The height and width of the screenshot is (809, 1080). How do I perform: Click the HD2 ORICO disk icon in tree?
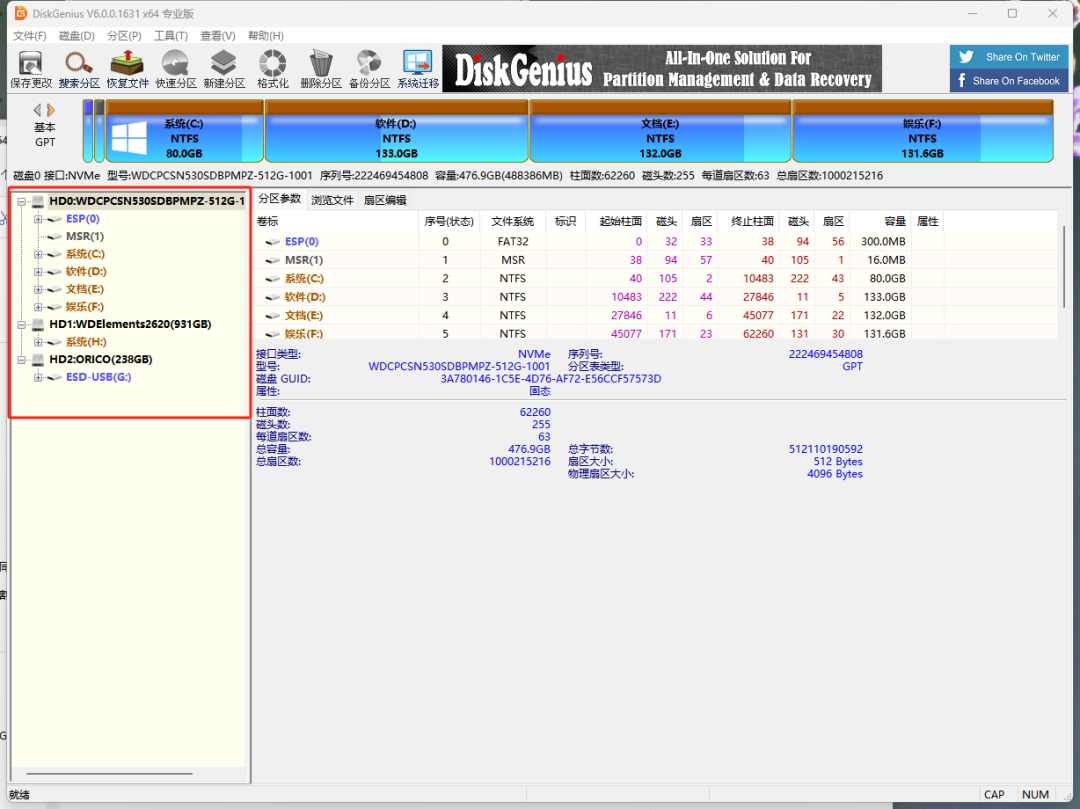(39, 359)
